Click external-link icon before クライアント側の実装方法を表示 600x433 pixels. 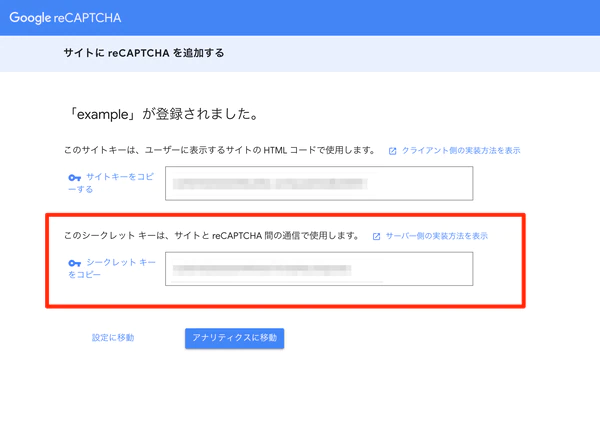click(393, 151)
